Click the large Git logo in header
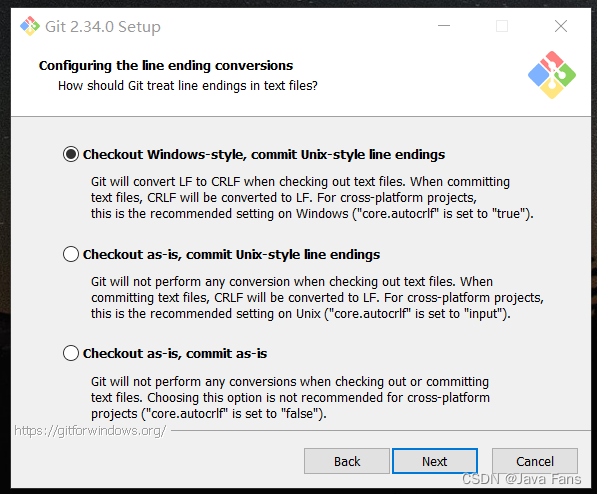 [552, 75]
